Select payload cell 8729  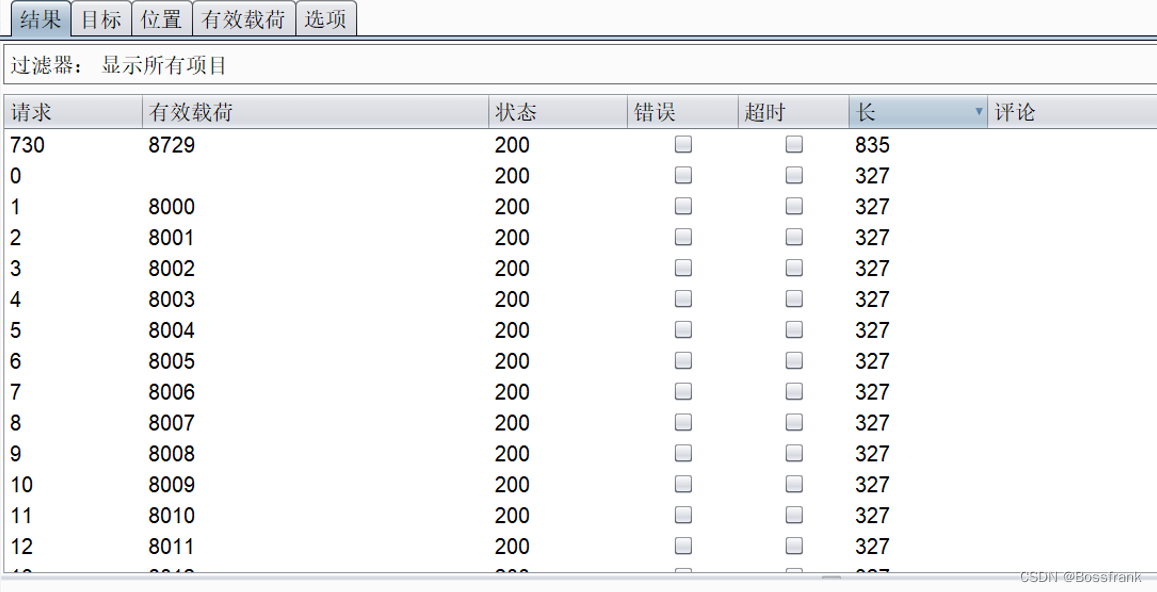171,145
